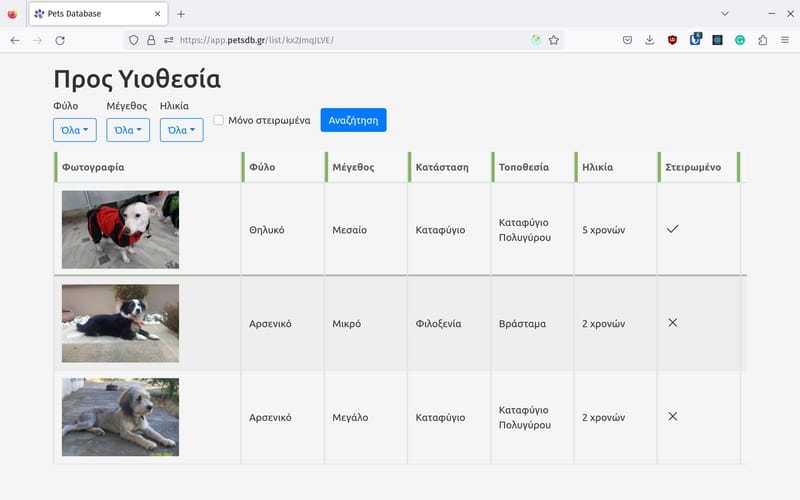Image resolution: width=800 pixels, height=500 pixels.
Task: Open a new tab with plus button
Action: (x=181, y=14)
